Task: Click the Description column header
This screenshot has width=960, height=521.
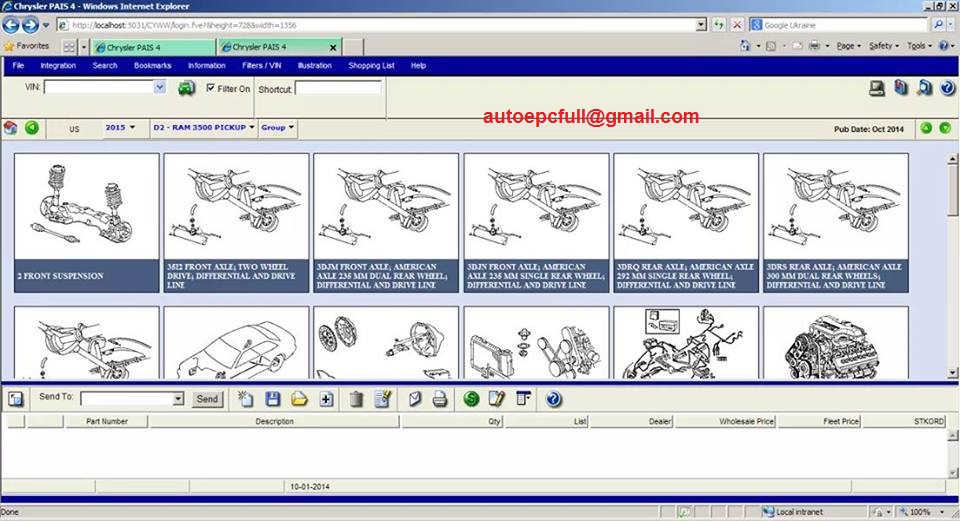Action: pyautogui.click(x=274, y=421)
